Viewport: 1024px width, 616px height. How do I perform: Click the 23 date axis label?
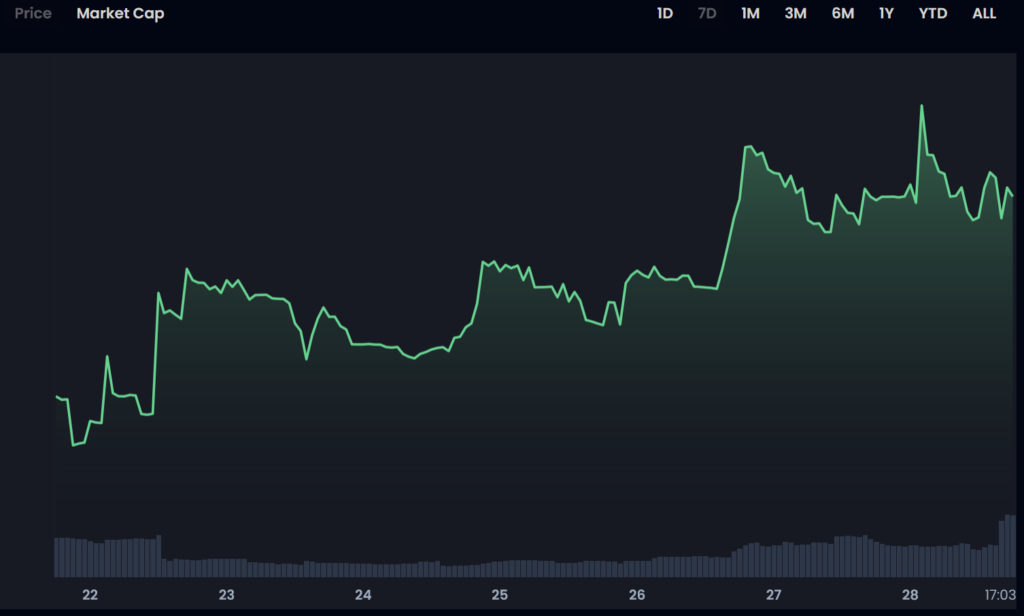pyautogui.click(x=227, y=595)
